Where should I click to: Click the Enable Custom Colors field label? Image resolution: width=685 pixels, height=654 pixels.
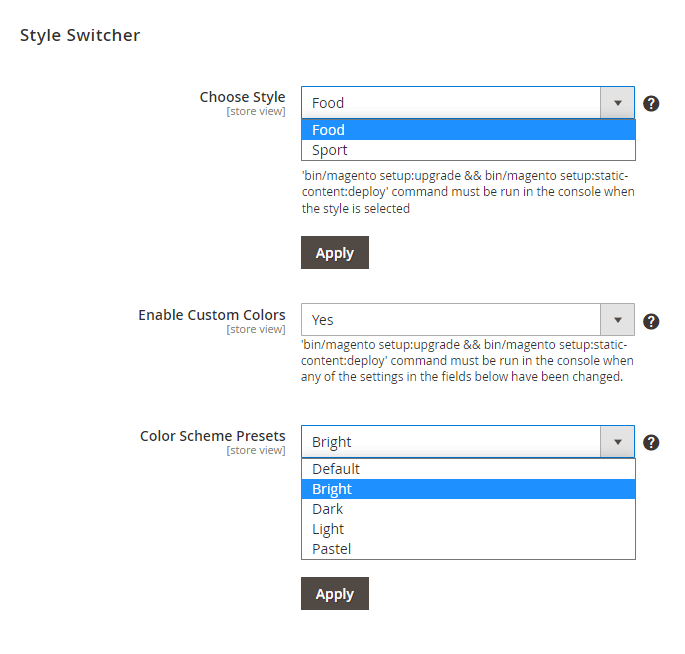[212, 315]
